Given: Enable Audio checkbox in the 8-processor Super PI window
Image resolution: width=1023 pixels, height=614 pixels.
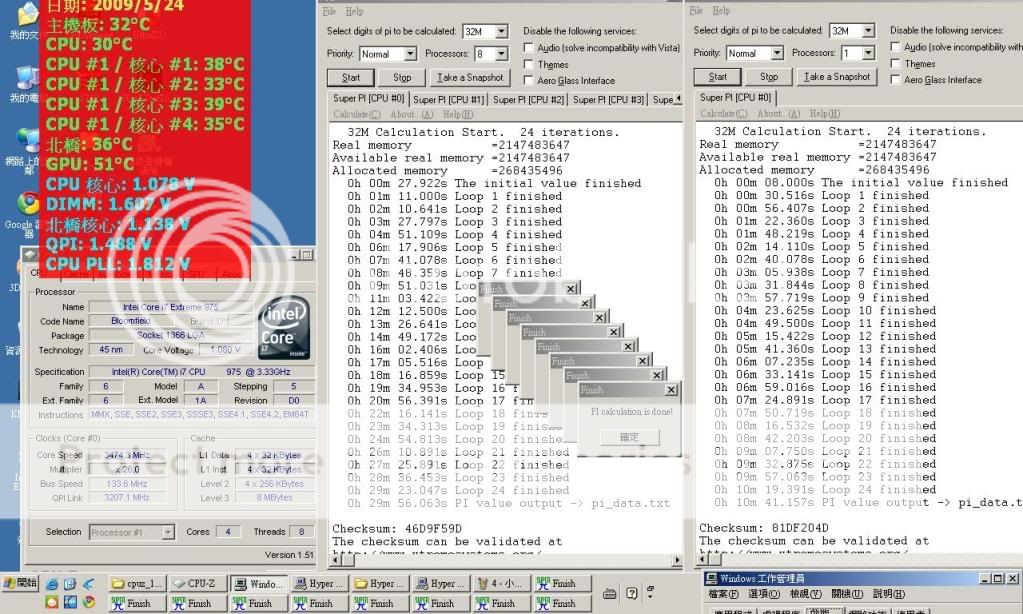Looking at the screenshot, I should click(x=528, y=48).
